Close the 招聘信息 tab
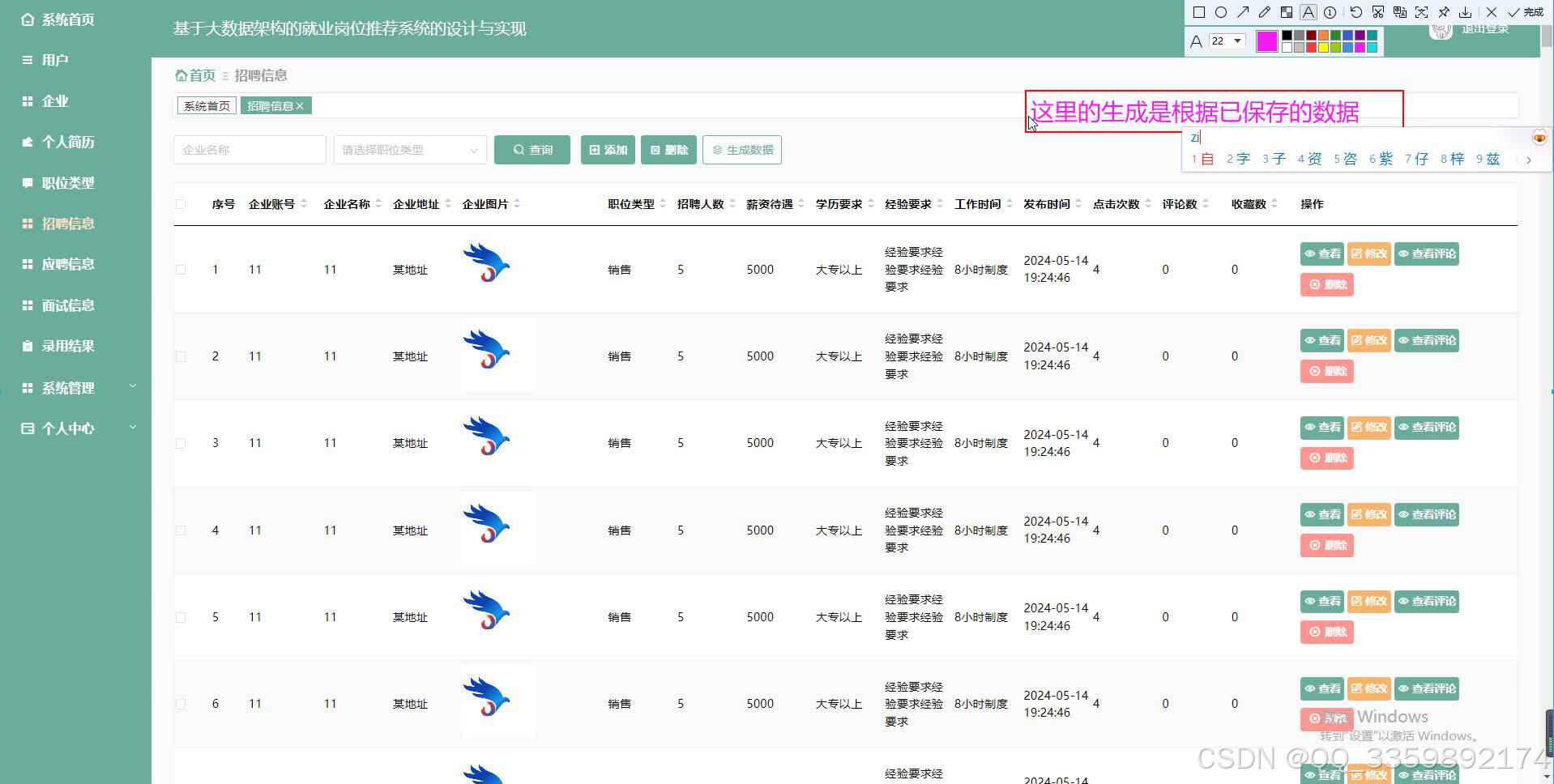The image size is (1554, 784). click(x=300, y=106)
